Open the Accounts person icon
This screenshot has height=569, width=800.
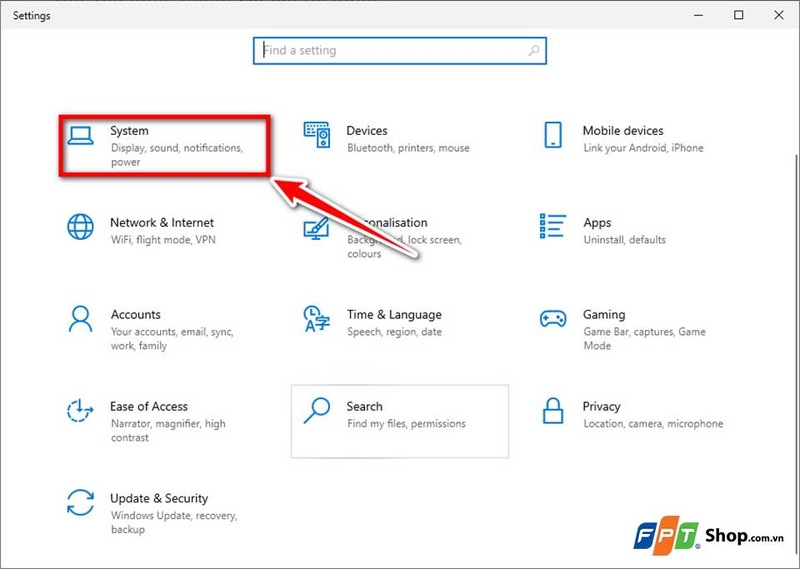(80, 319)
